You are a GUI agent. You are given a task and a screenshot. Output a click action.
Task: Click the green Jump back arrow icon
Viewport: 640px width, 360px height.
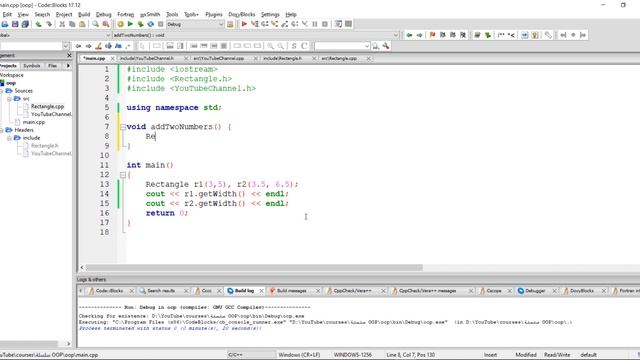[x=409, y=36]
